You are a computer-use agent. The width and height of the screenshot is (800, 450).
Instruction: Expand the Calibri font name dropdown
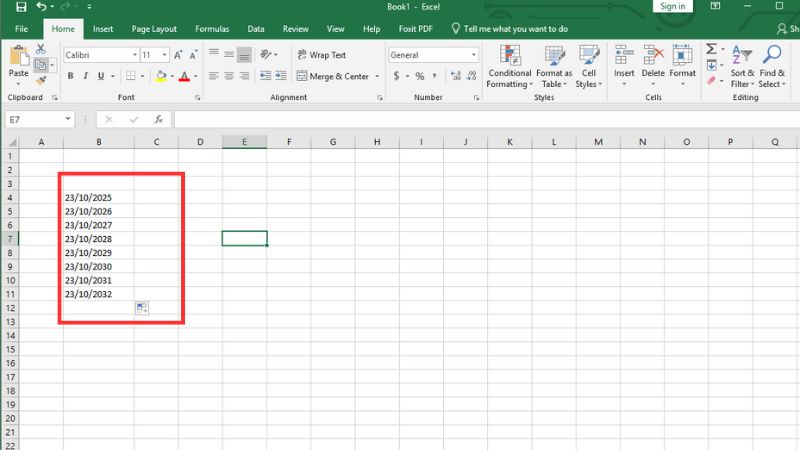pos(134,55)
